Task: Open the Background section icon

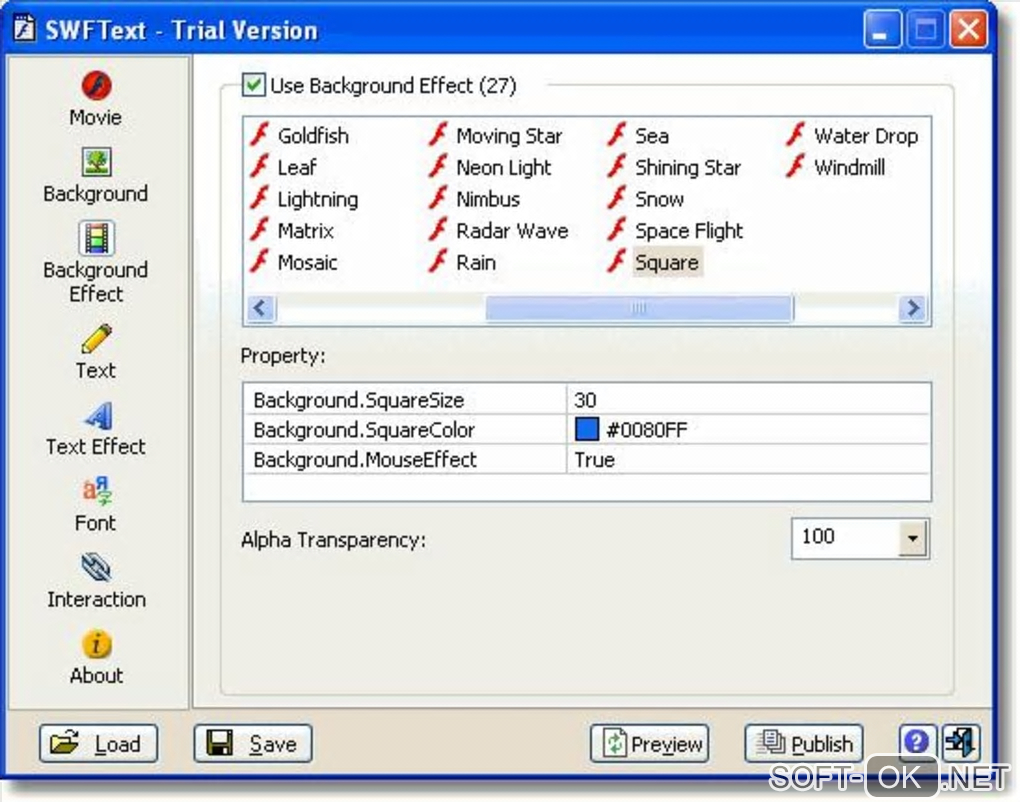Action: click(x=96, y=162)
